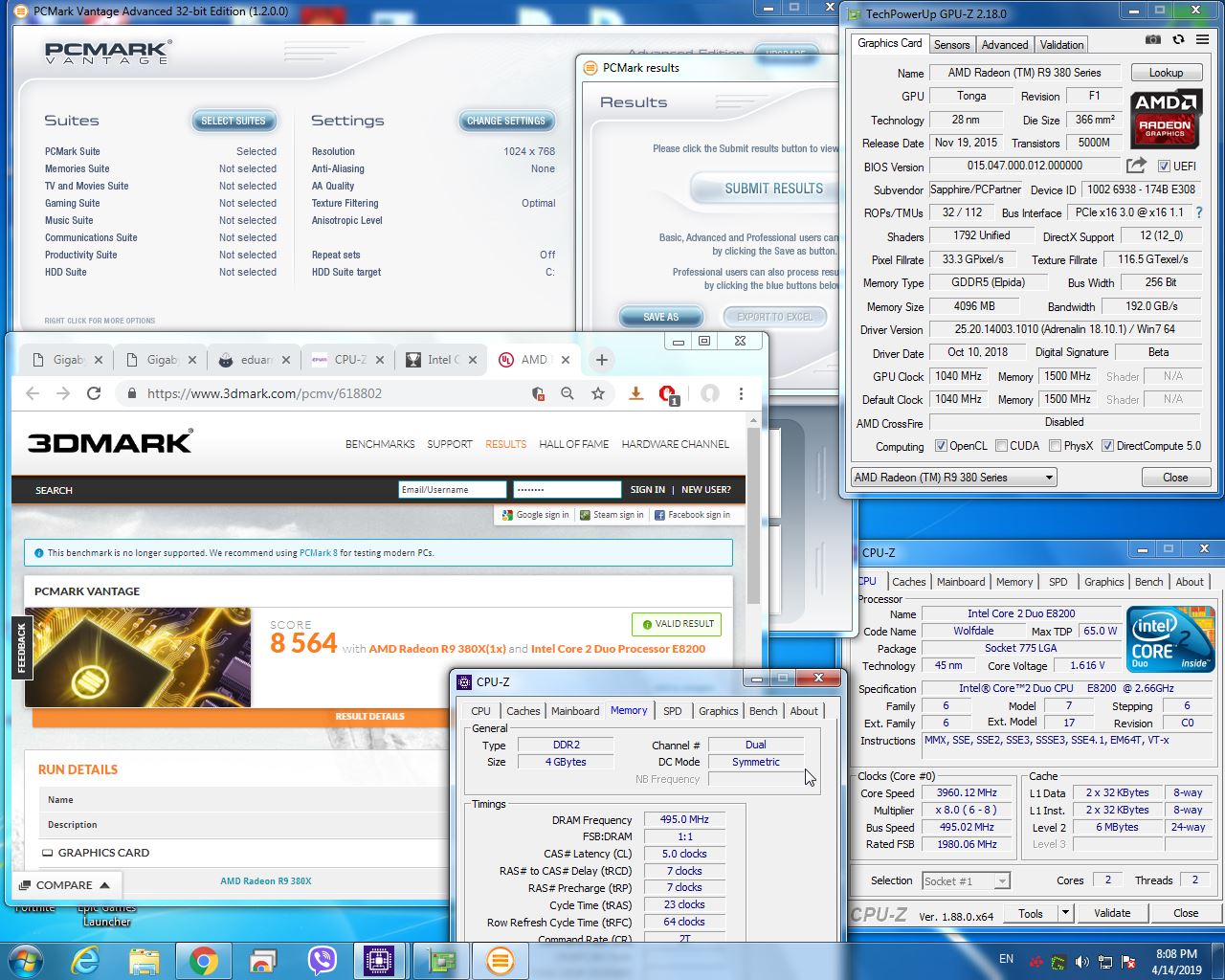Click the Google sign in button

coord(535,515)
